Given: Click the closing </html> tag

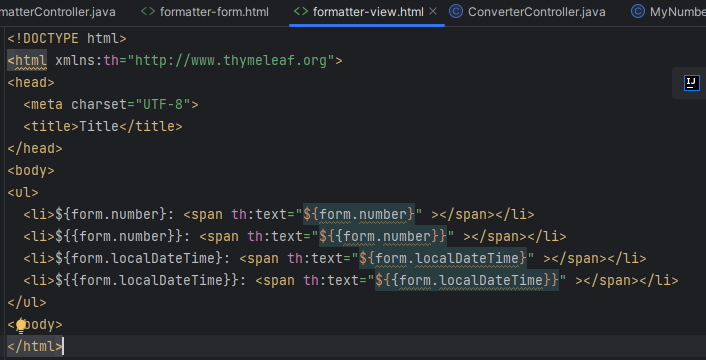Looking at the screenshot, I should click(x=35, y=347).
